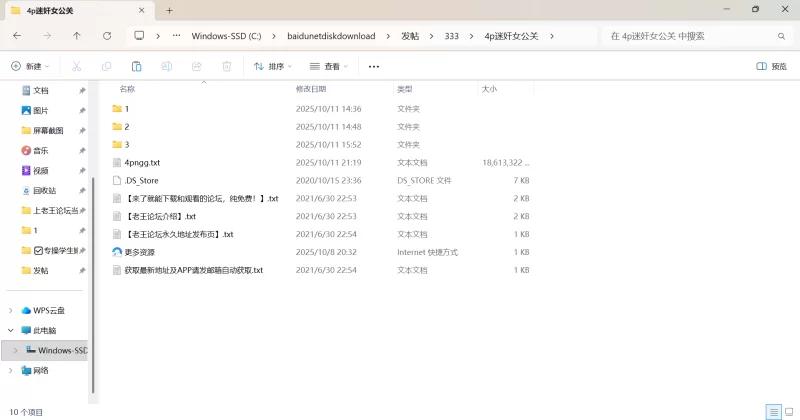
Task: Click the 新建 new item button
Action: (x=31, y=66)
